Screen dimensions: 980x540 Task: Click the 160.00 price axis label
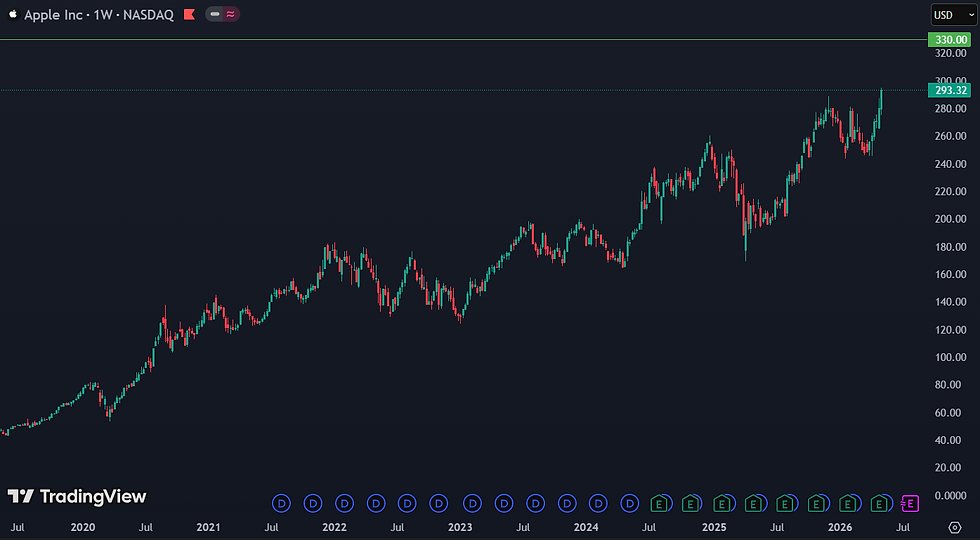pos(949,274)
